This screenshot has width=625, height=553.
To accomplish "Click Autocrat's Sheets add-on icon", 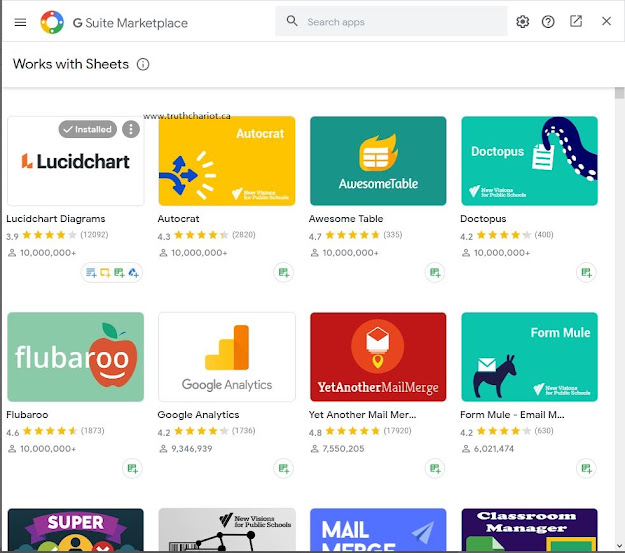I will [x=283, y=273].
